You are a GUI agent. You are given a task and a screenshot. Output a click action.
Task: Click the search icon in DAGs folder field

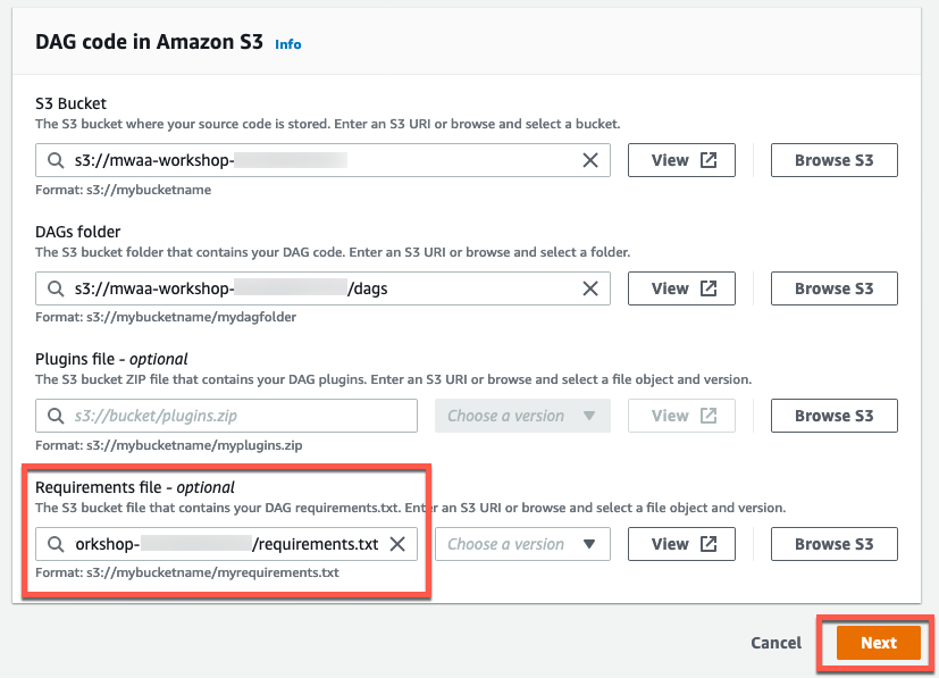[x=55, y=288]
